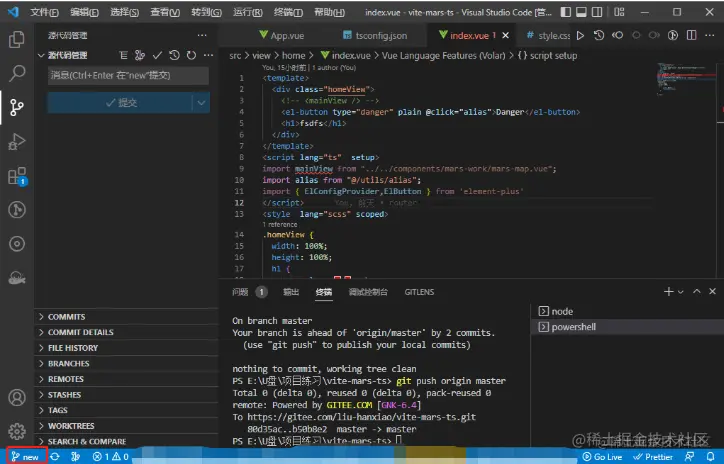Open Extensions view with update badge
The image size is (724, 464).
(x=17, y=176)
